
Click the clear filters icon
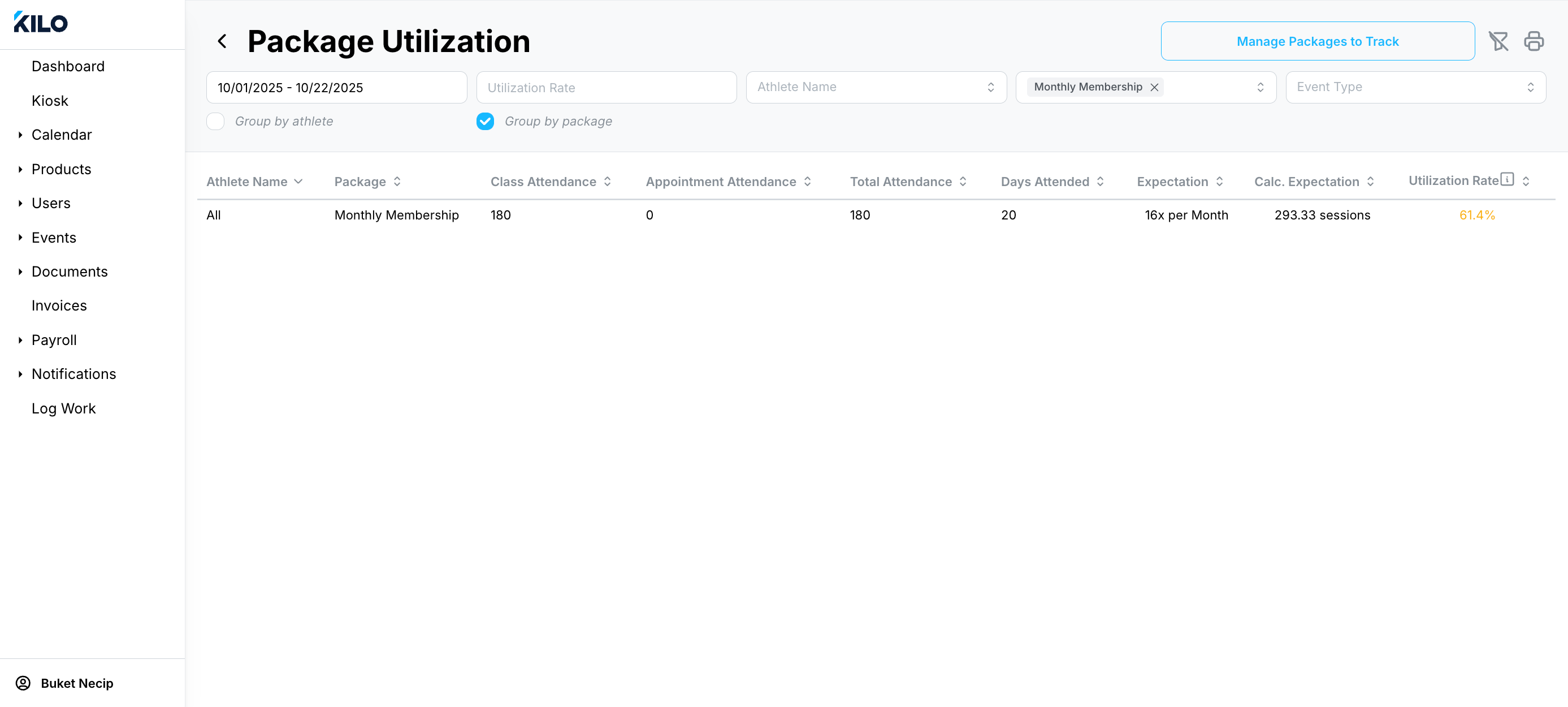point(1498,41)
